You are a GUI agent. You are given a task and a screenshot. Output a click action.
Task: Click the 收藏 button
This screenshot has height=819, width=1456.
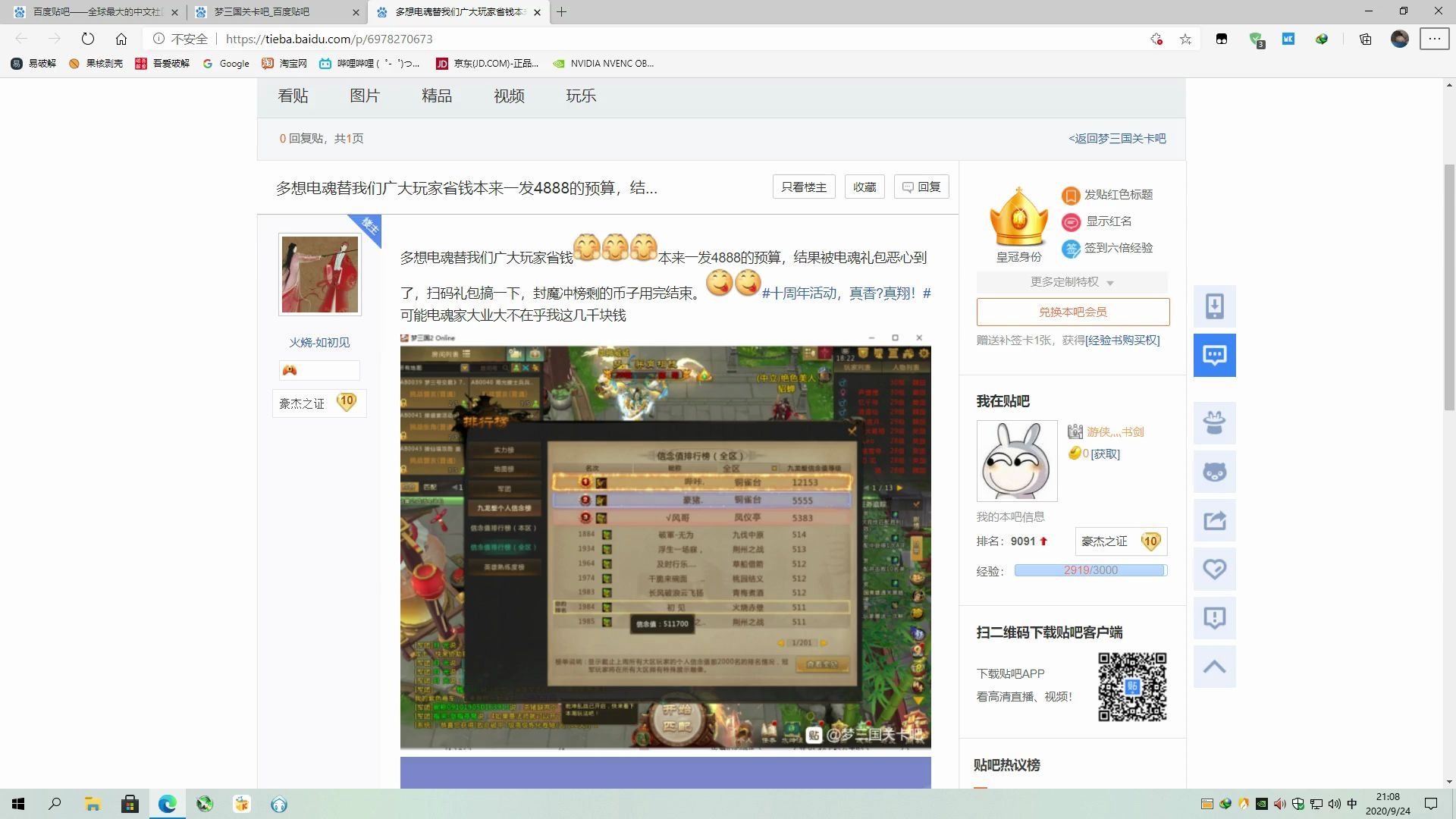864,187
